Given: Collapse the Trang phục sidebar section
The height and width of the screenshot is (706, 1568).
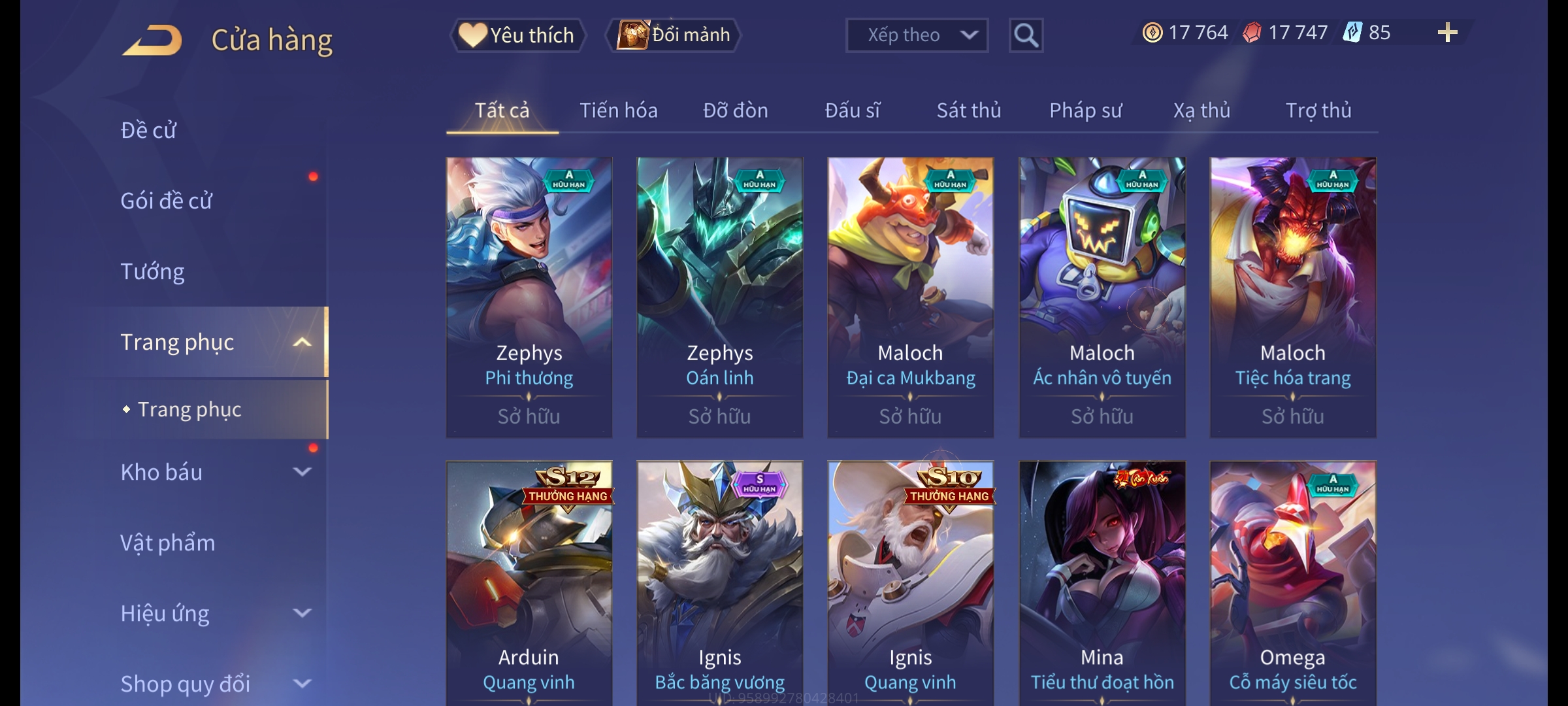Looking at the screenshot, I should [x=302, y=342].
